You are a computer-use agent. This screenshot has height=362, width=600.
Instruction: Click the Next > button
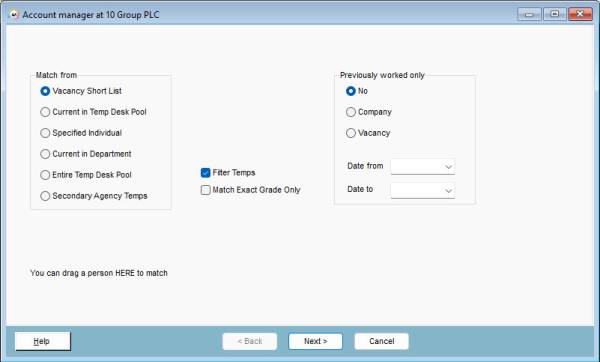click(315, 341)
